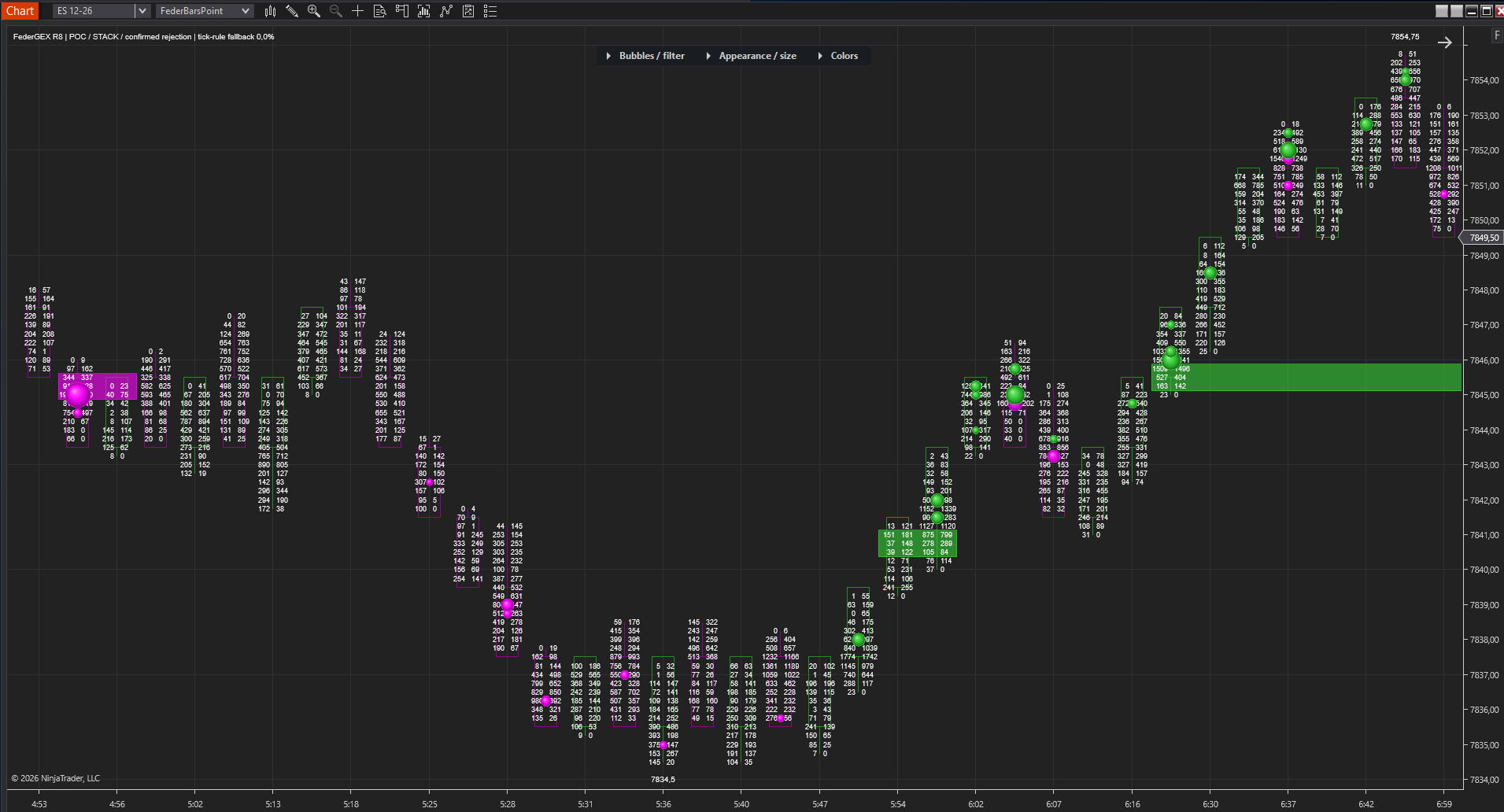Image resolution: width=1504 pixels, height=812 pixels.
Task: Click the right arrow scroll-to-latest icon
Action: (x=1444, y=42)
